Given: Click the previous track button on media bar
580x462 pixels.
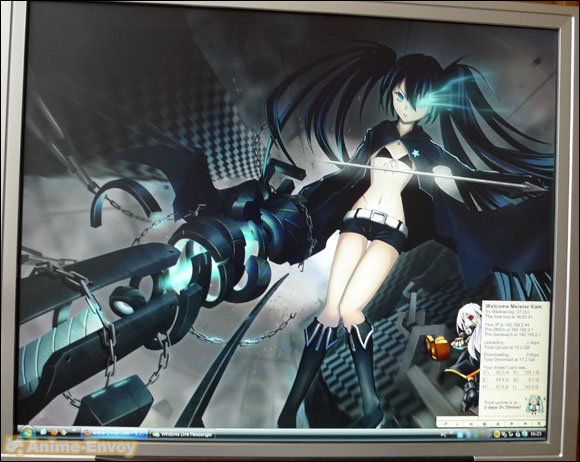Looking at the screenshot, I should (471, 424).
